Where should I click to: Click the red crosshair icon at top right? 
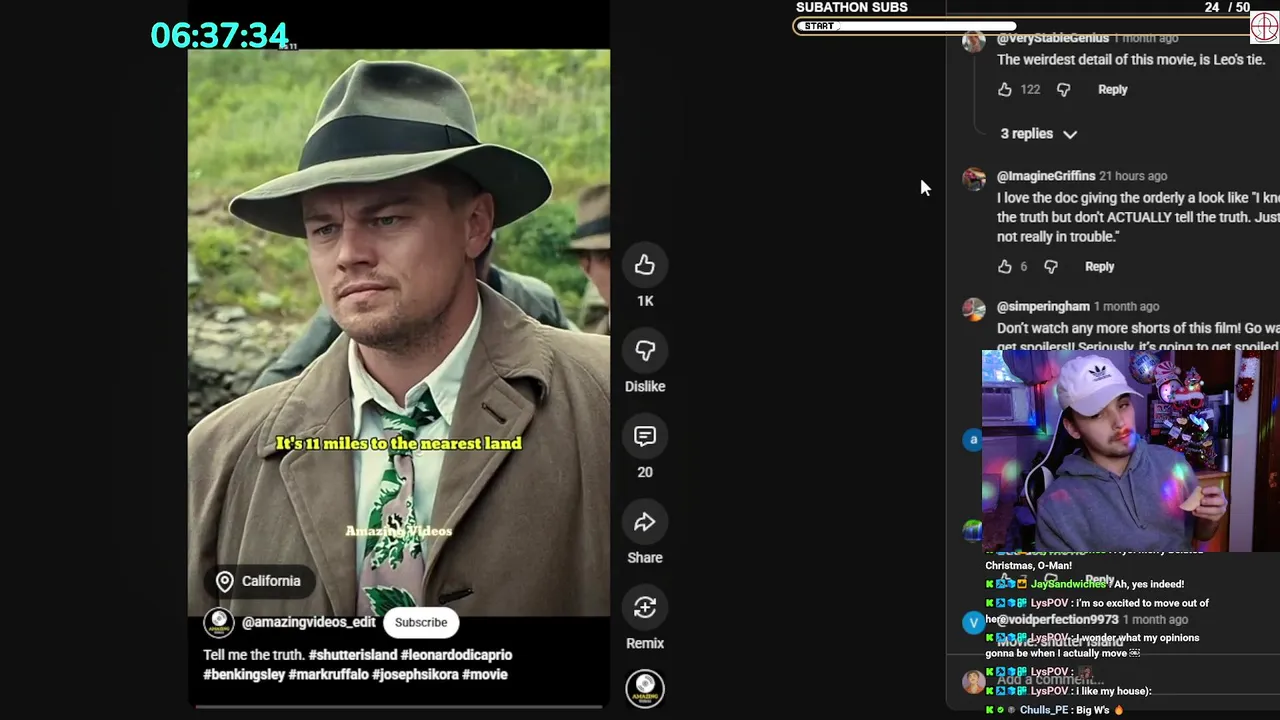tap(1264, 27)
